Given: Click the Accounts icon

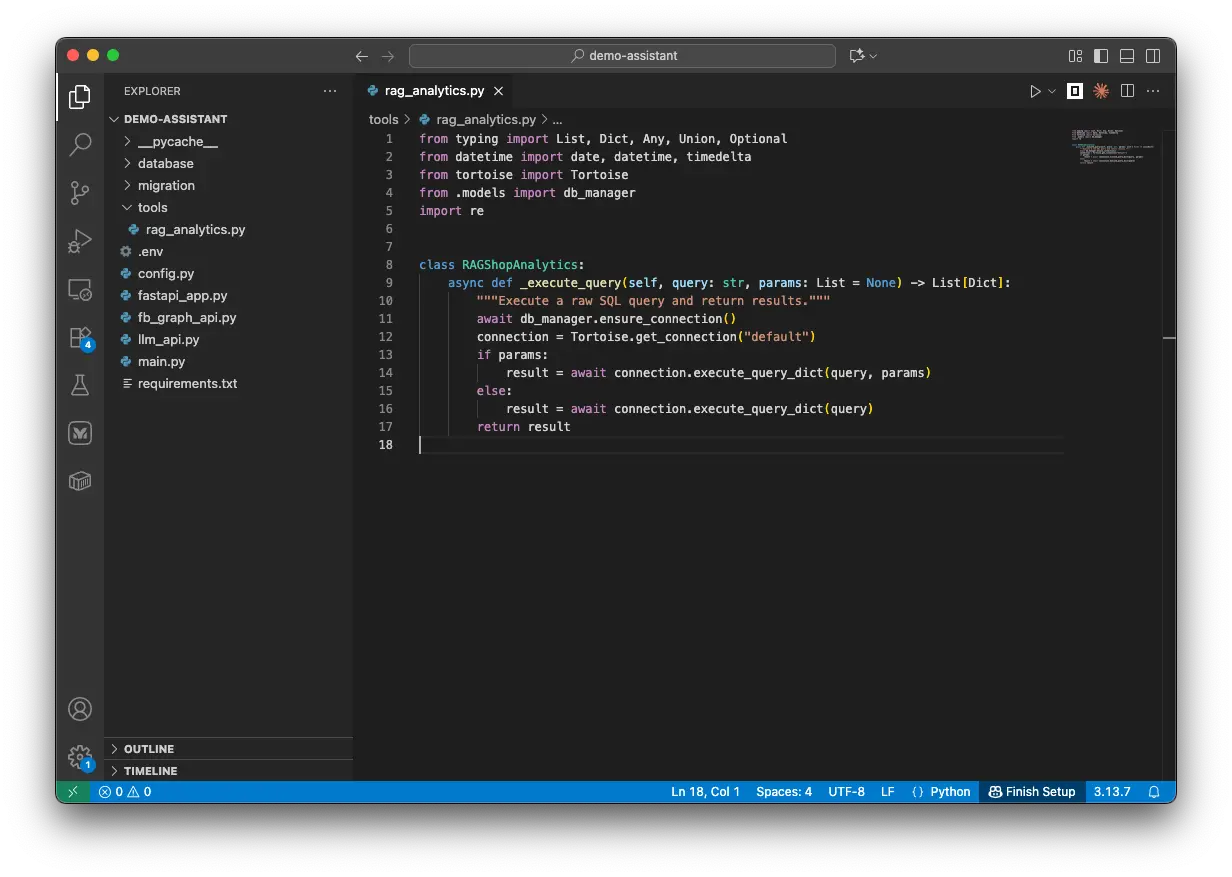Looking at the screenshot, I should [80, 709].
